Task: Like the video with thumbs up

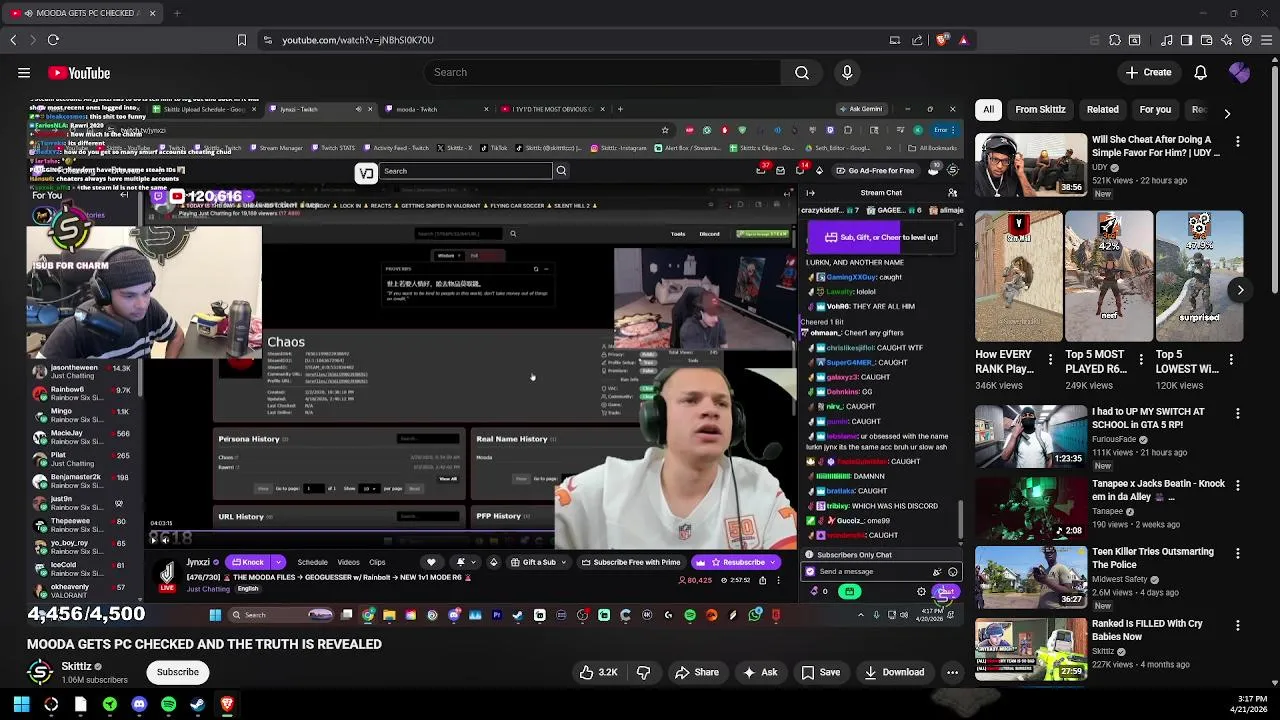Action: [598, 672]
